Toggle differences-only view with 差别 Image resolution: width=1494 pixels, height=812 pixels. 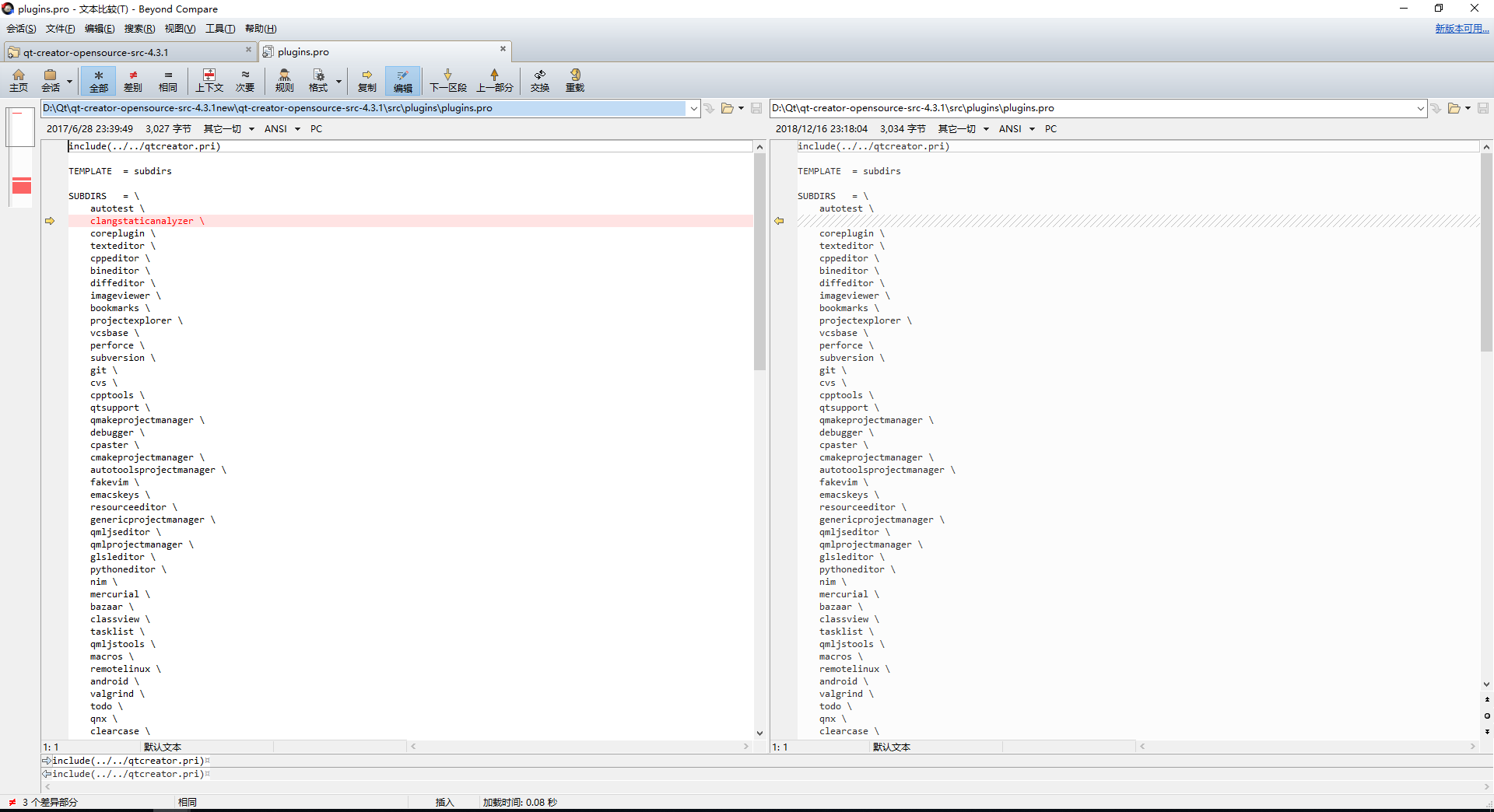133,81
